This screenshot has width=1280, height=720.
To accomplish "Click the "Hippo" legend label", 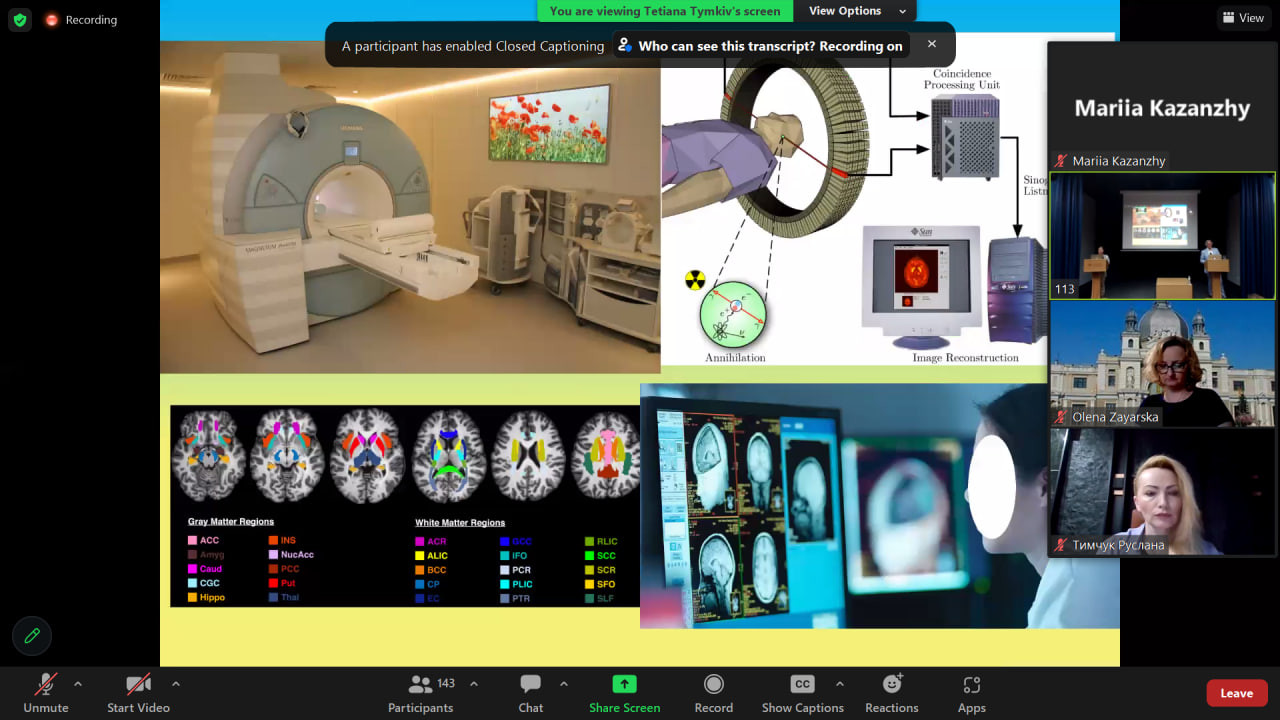I will coord(212,597).
